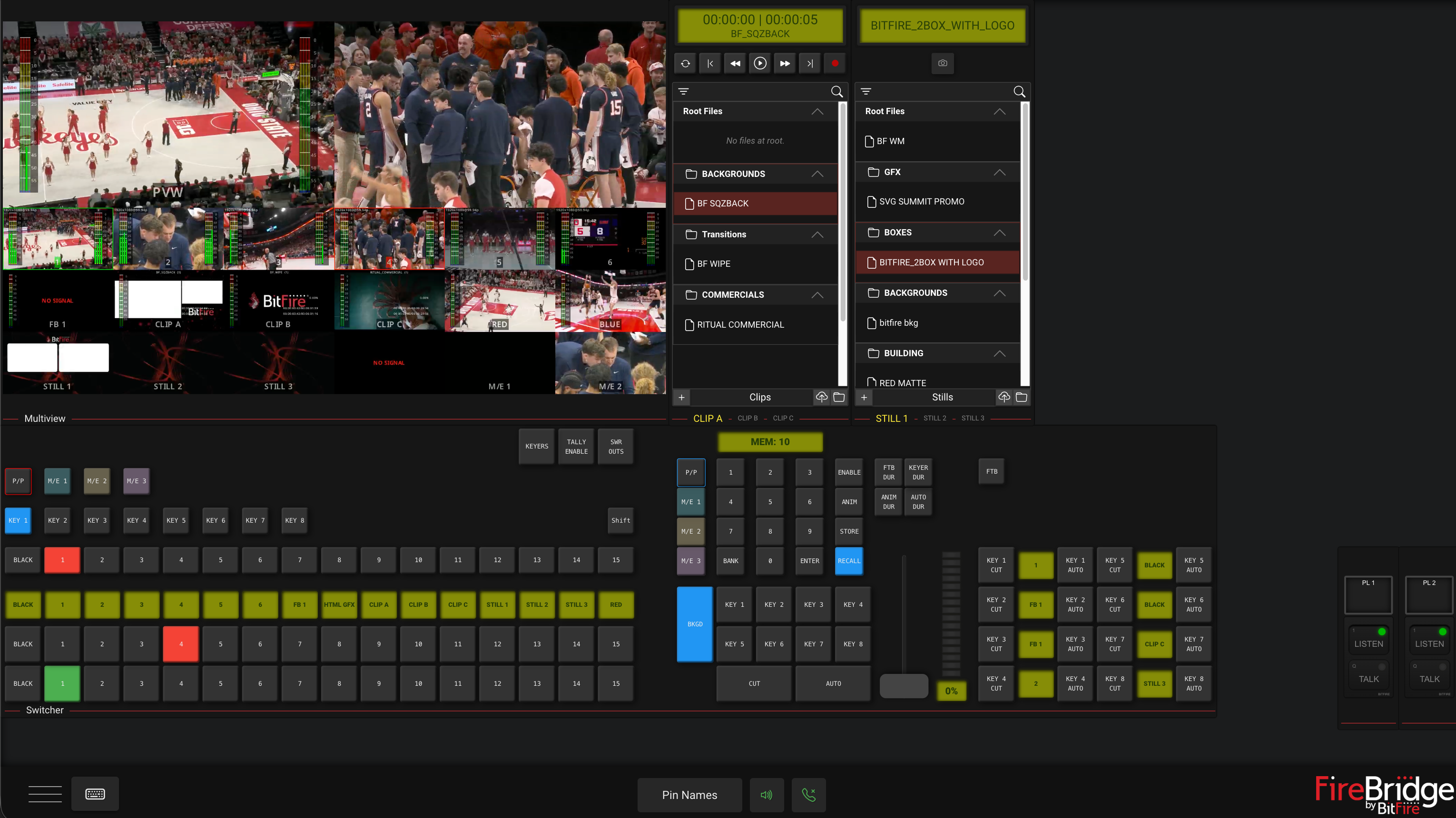Open the hamburger menu at bottom left
The height and width of the screenshot is (818, 1456).
(x=45, y=794)
